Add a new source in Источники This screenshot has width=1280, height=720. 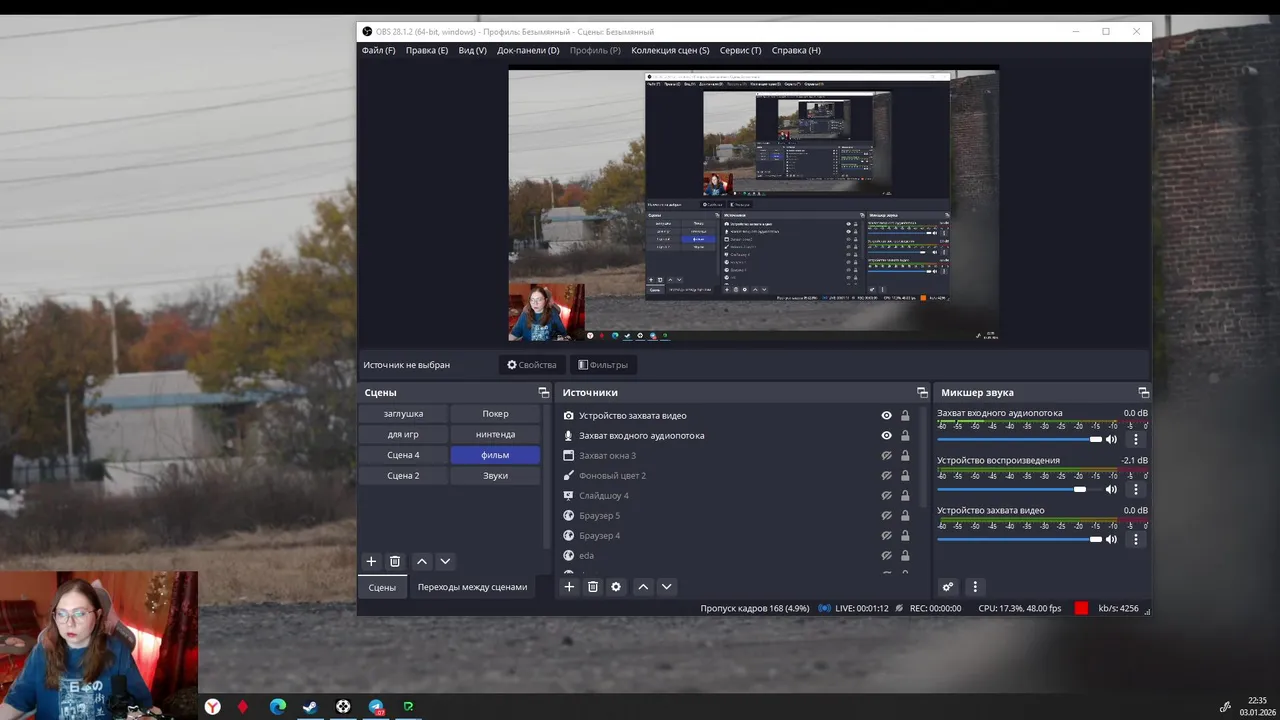coord(569,587)
